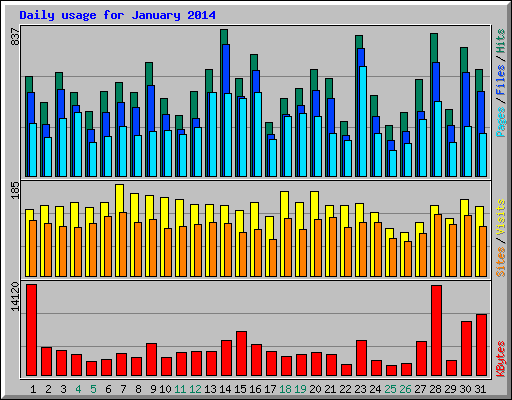
Task: Click the red KBytes bar for day 31
Action: coord(482,345)
